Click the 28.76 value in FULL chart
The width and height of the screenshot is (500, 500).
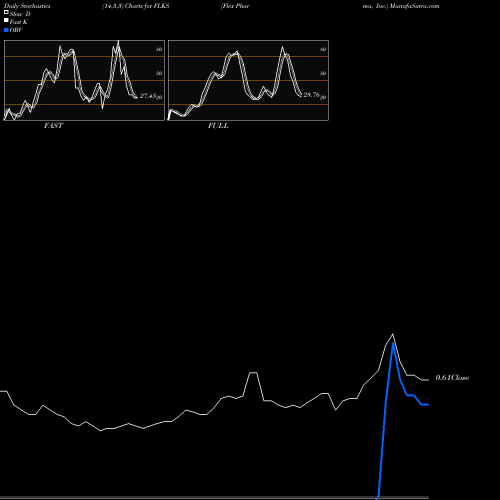[x=311, y=95]
